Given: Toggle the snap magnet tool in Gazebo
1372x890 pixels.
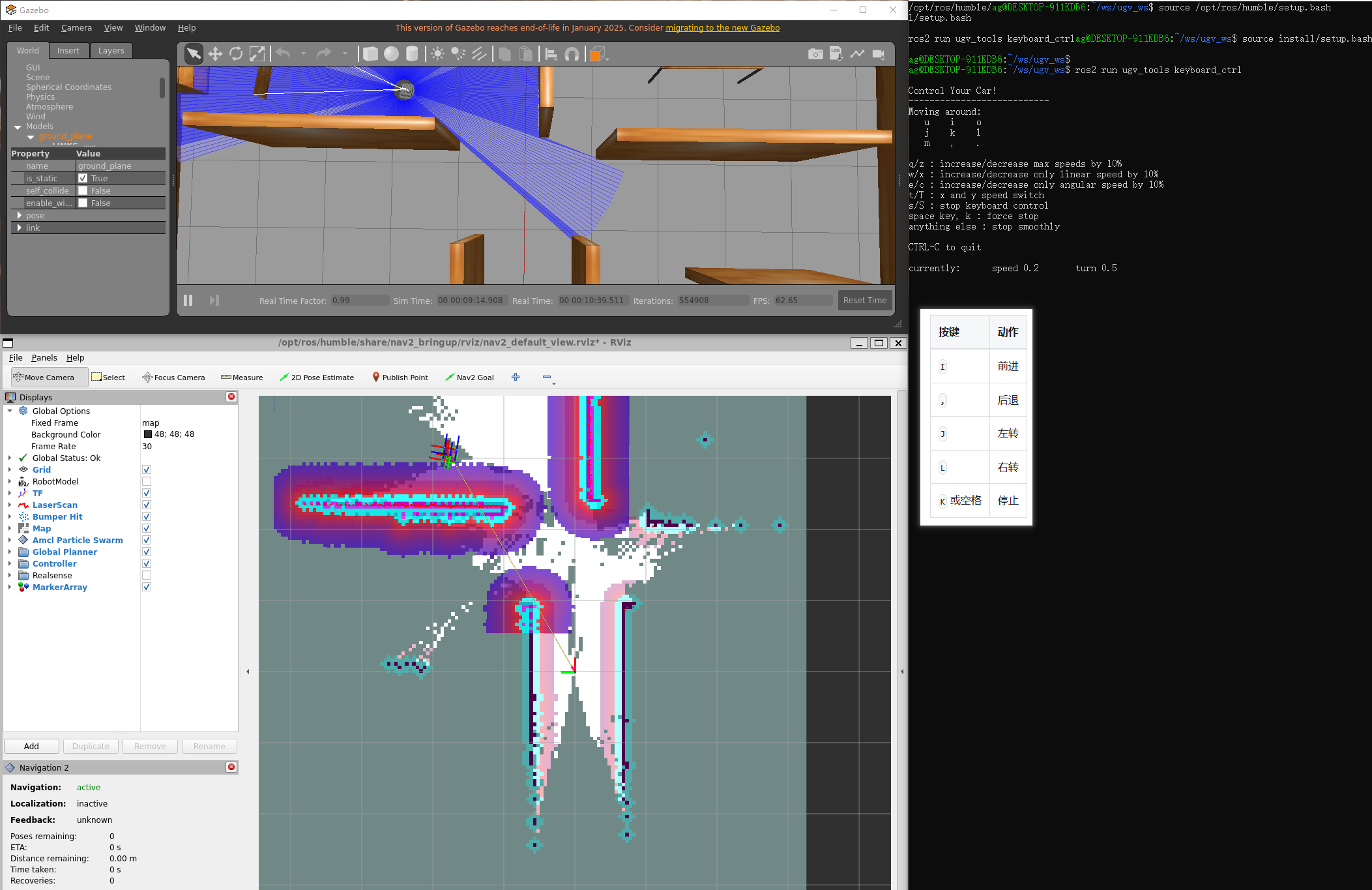Looking at the screenshot, I should tap(572, 54).
